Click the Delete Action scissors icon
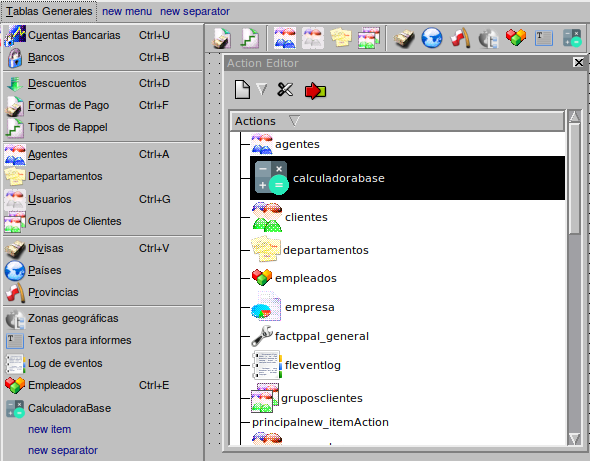The width and height of the screenshot is (590, 461). coord(285,90)
